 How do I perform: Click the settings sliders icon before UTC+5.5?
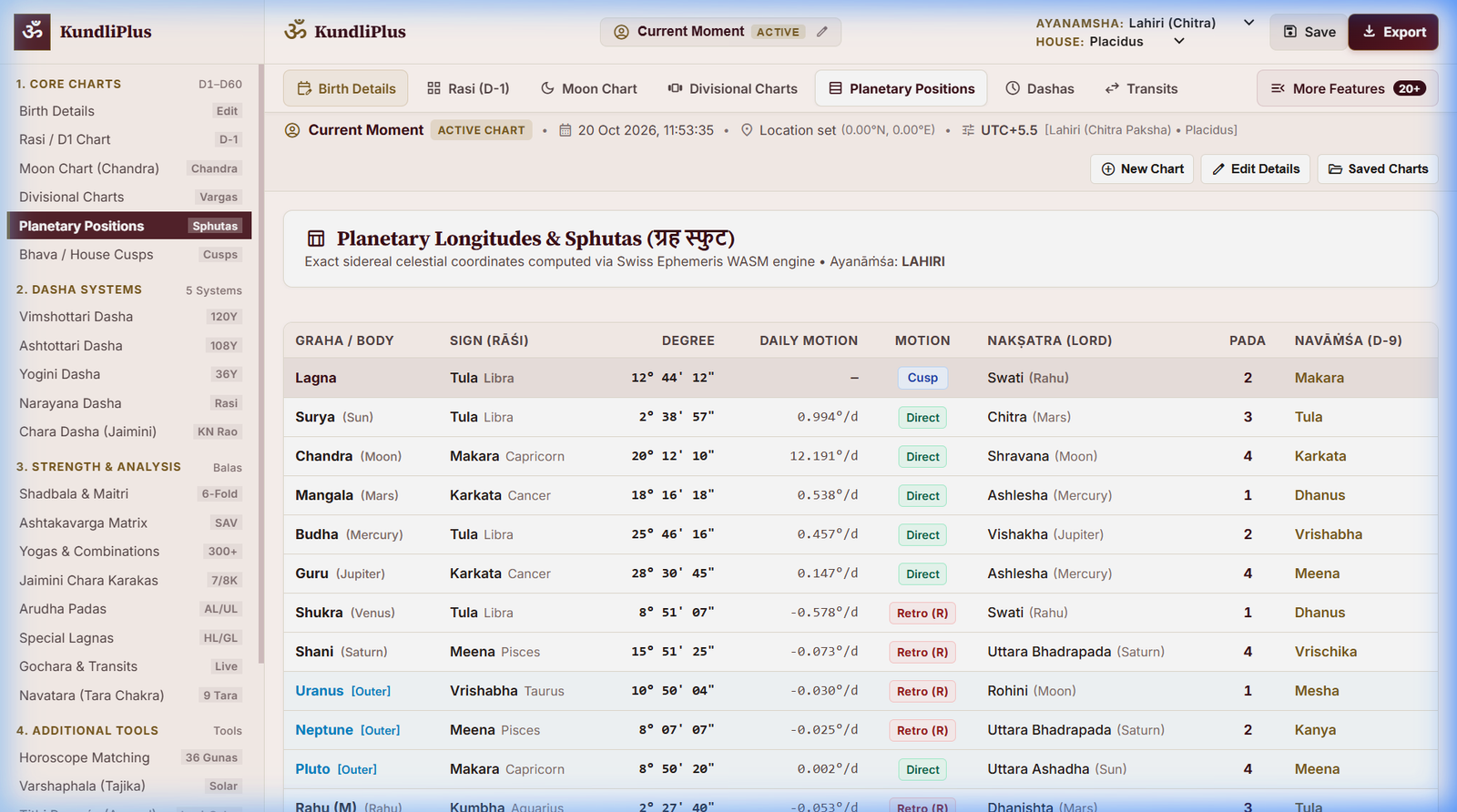[968, 130]
